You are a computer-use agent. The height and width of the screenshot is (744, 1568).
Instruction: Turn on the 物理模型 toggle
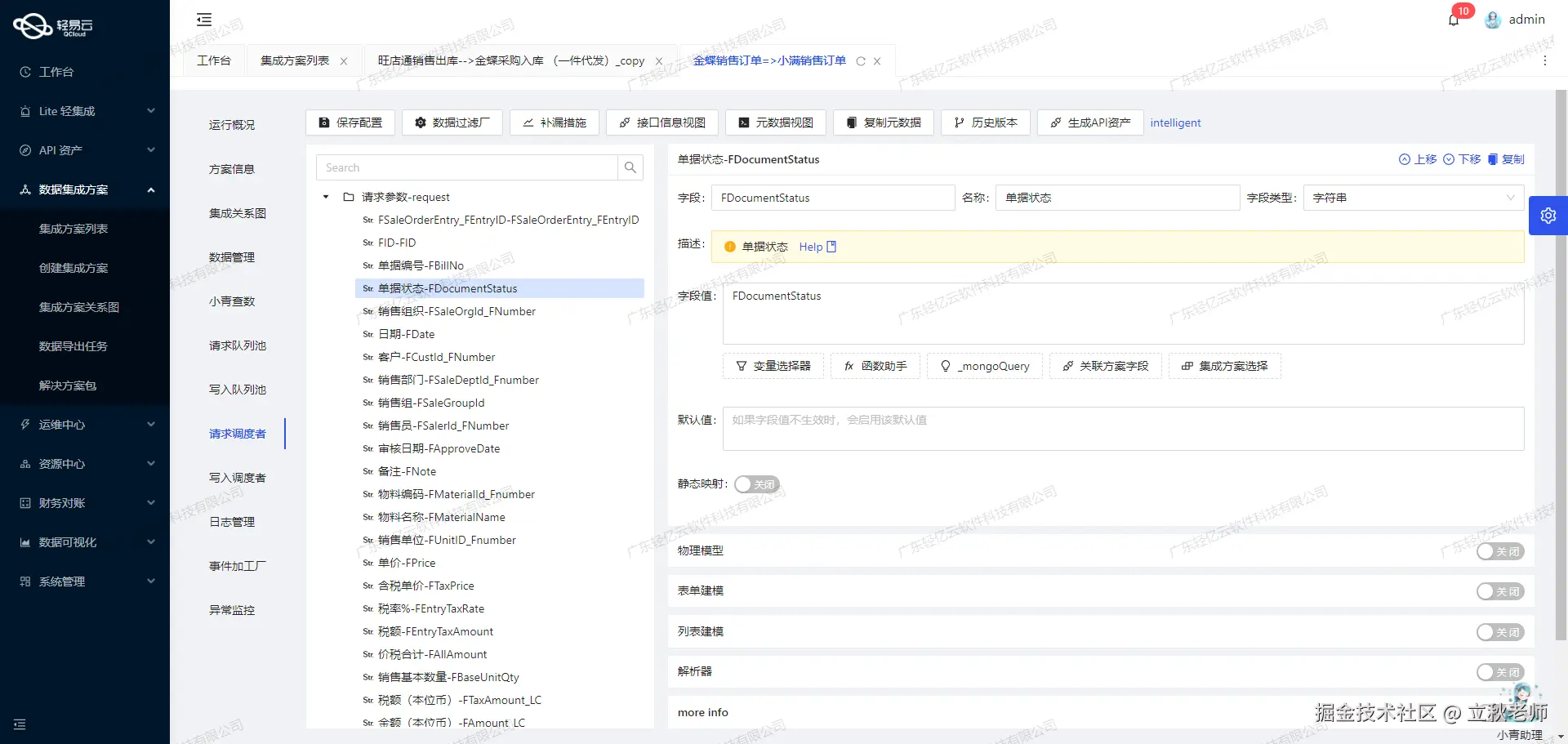click(1499, 551)
